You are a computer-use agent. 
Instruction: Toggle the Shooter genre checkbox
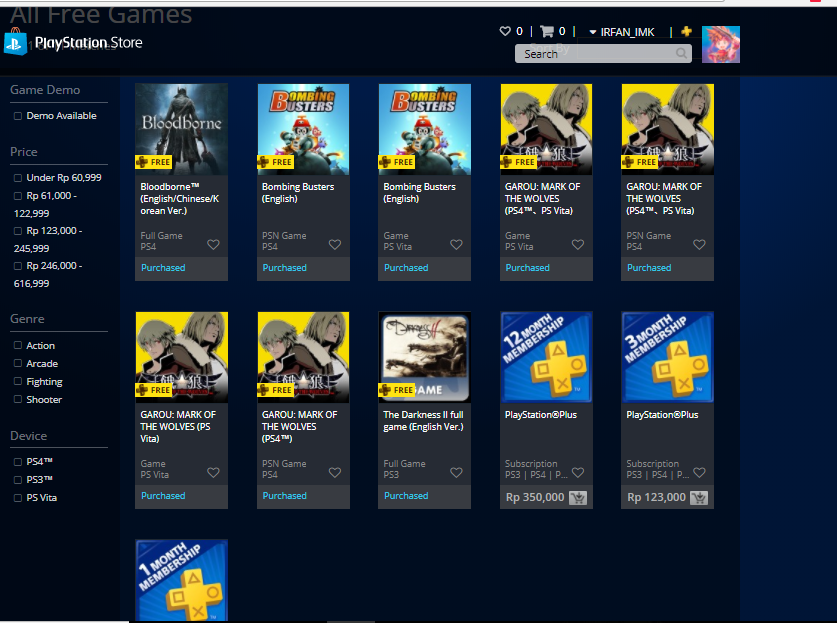tap(18, 399)
